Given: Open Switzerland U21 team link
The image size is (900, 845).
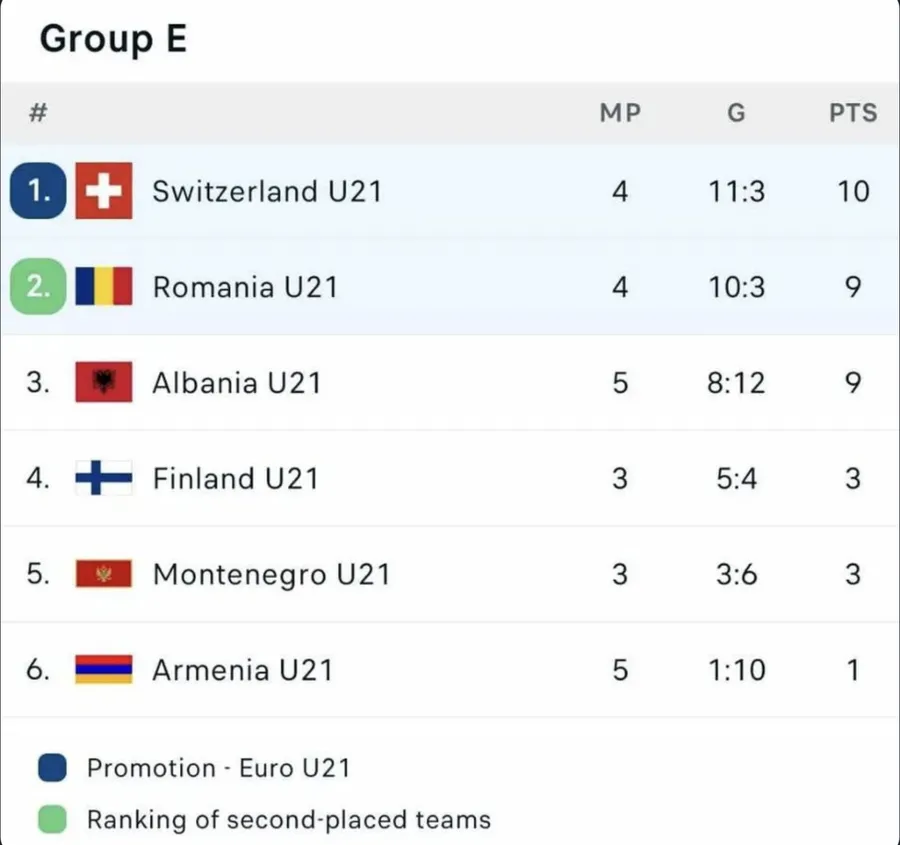Looking at the screenshot, I should [x=267, y=191].
